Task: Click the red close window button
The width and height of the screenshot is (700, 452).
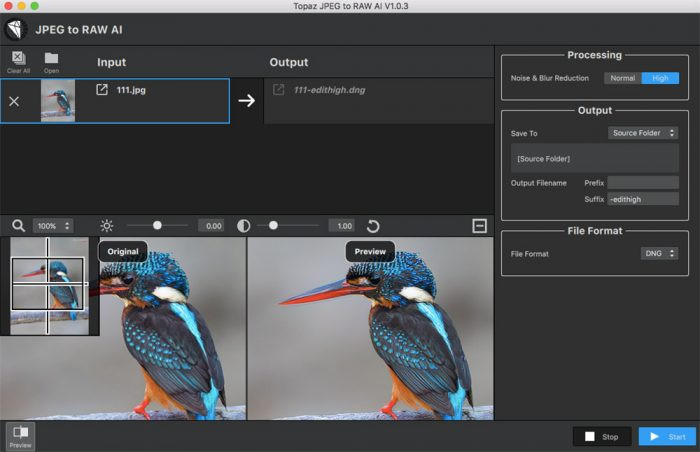Action: pyautogui.click(x=8, y=6)
